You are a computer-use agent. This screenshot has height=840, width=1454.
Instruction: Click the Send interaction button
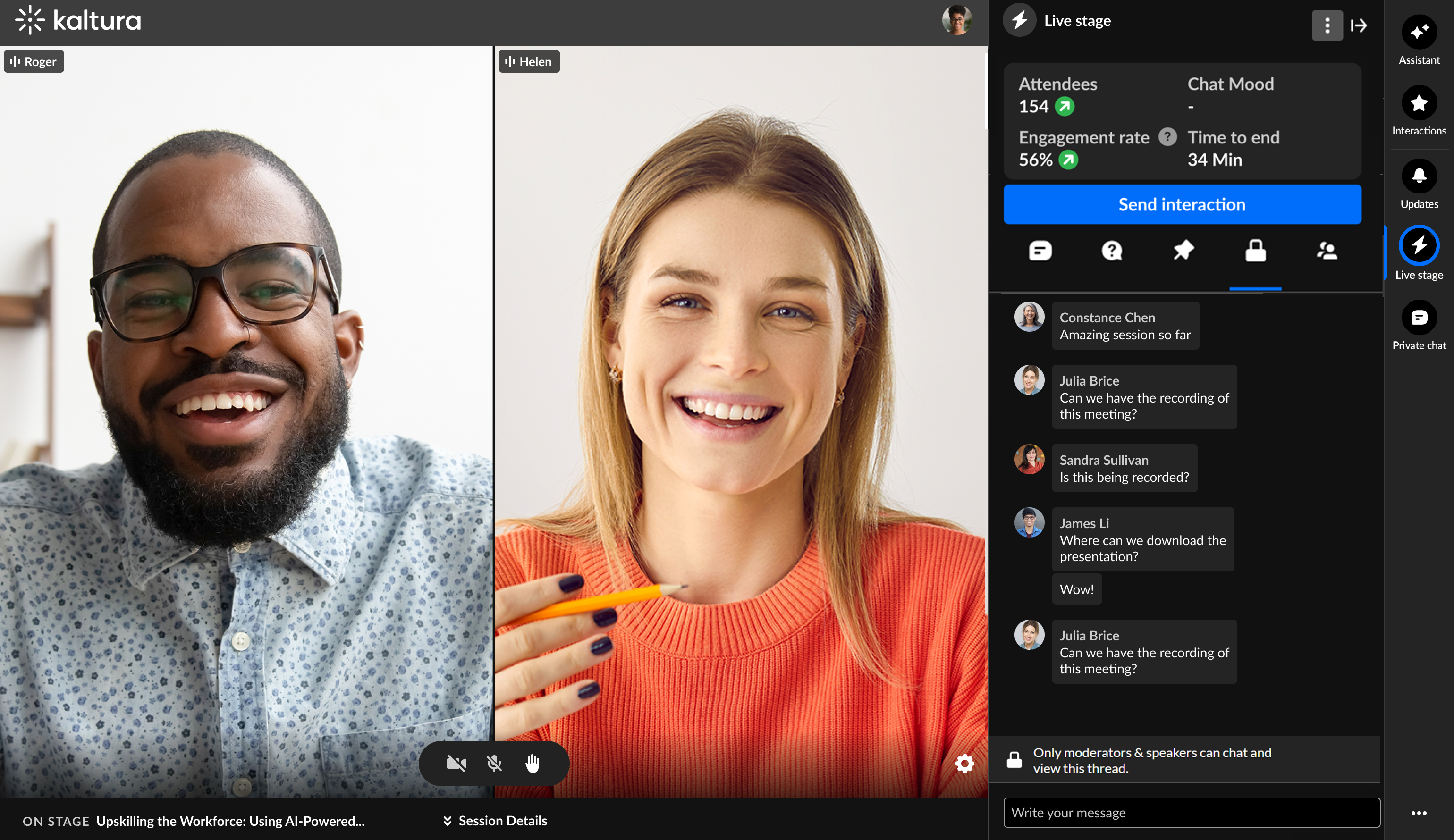[x=1182, y=204]
